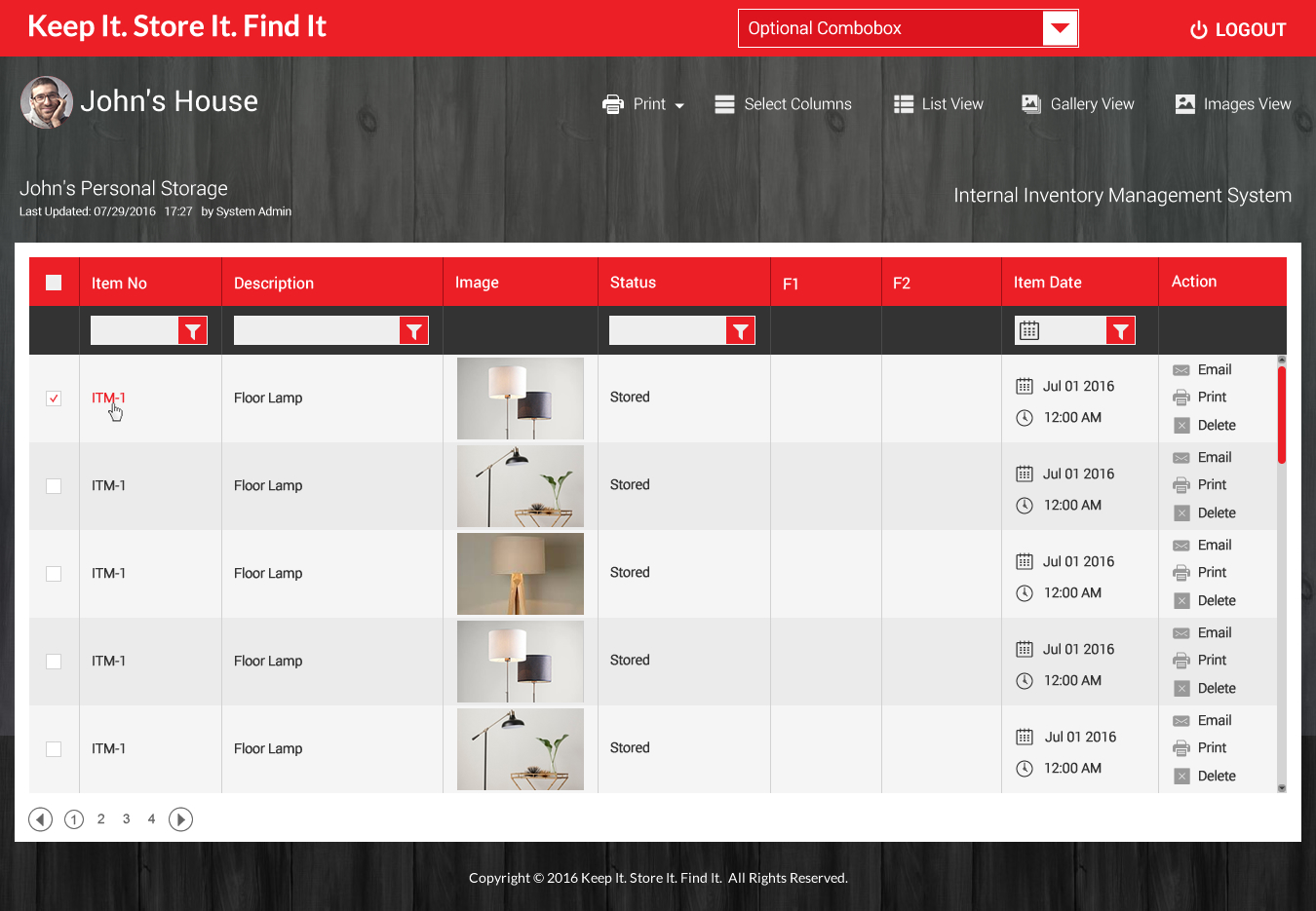Click the Item No filter text field
Image resolution: width=1316 pixels, height=911 pixels.
coord(135,331)
